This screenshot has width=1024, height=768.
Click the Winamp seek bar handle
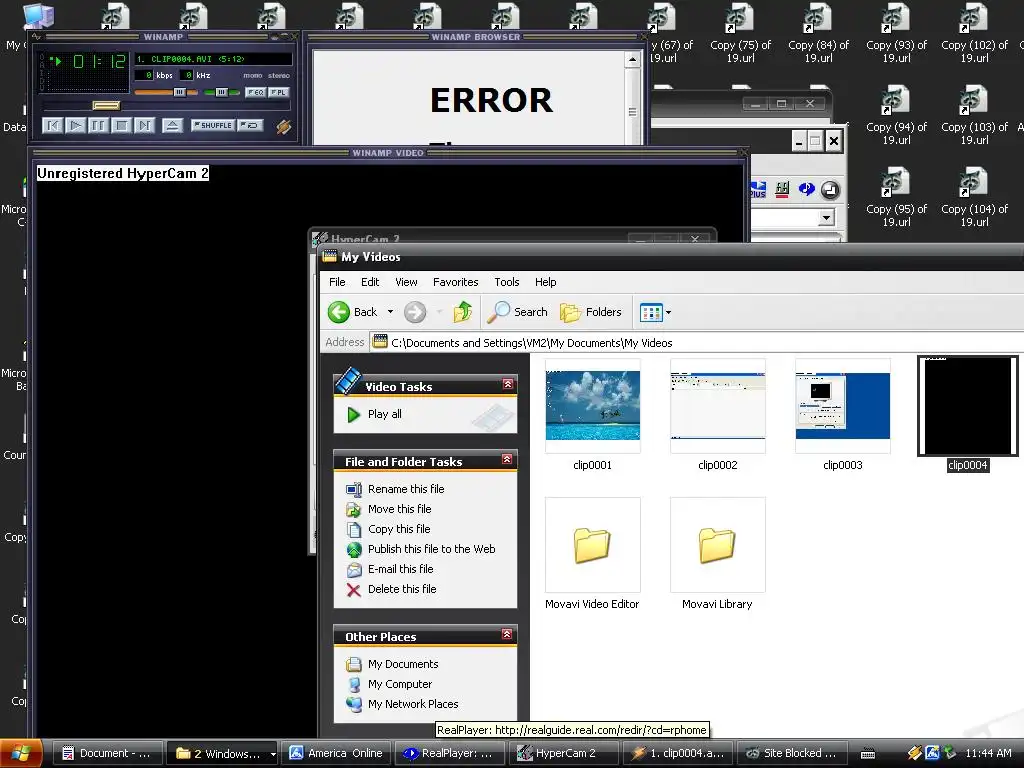click(106, 105)
